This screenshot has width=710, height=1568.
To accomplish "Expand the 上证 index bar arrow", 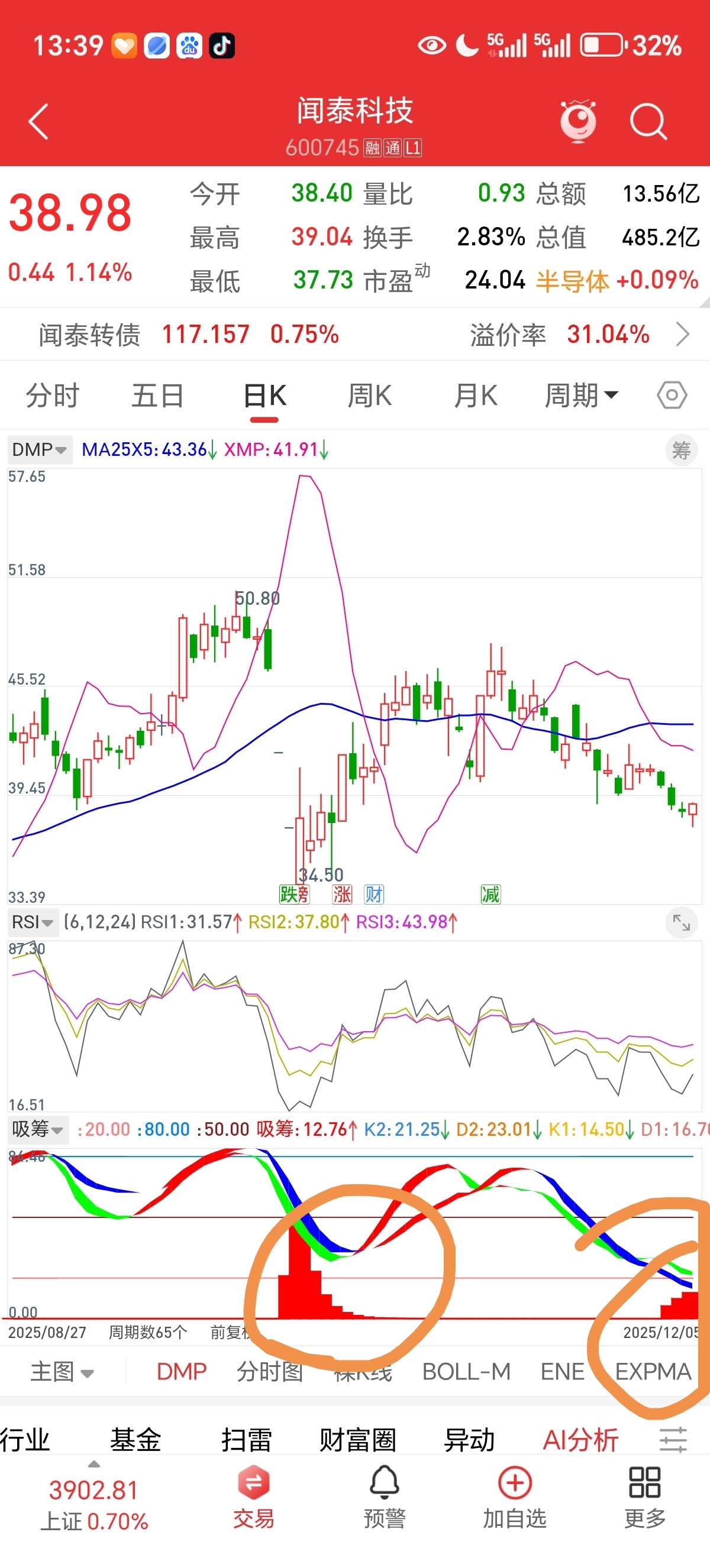I will (x=93, y=1464).
